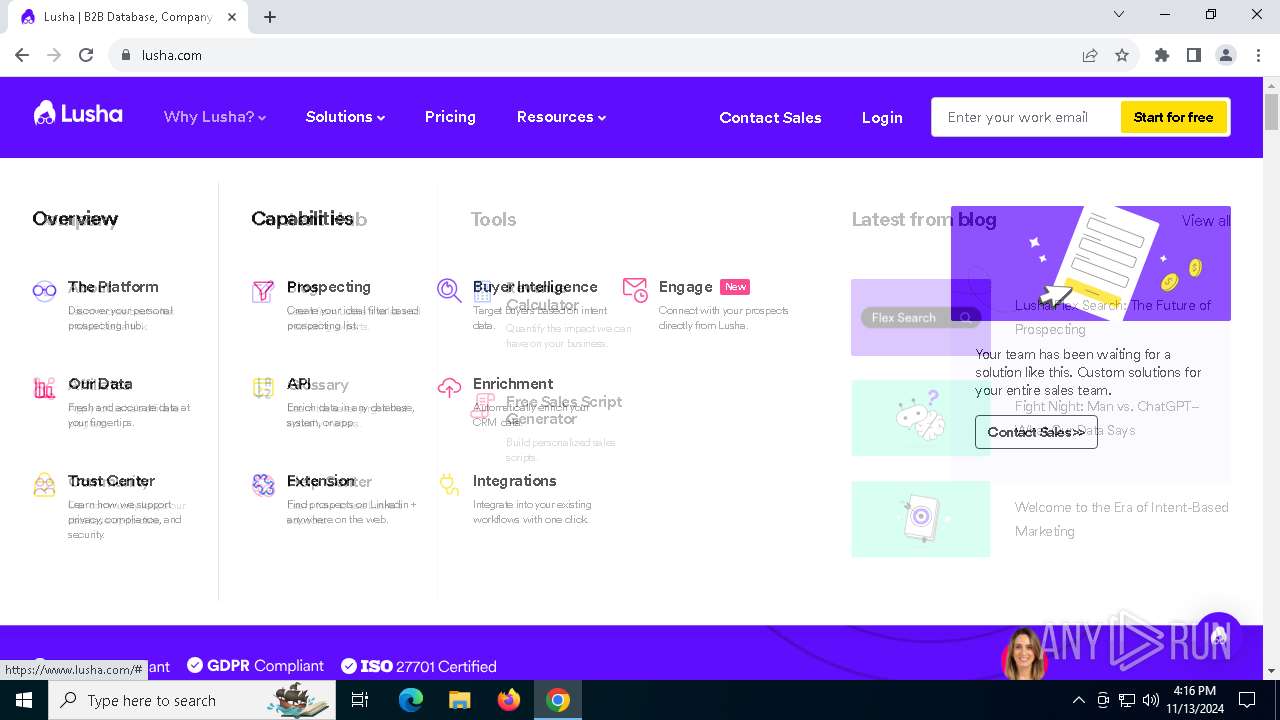Go back with browser back arrow
The image size is (1280, 720).
click(22, 55)
